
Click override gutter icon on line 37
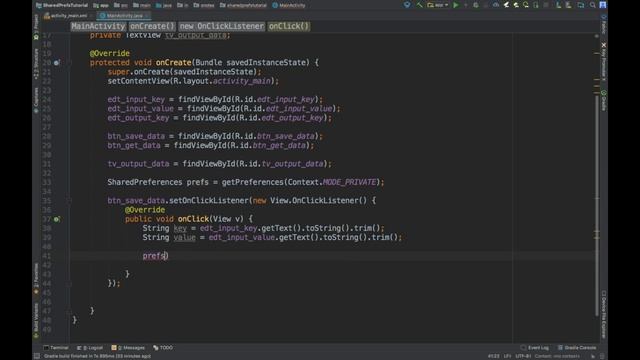pos(57,219)
